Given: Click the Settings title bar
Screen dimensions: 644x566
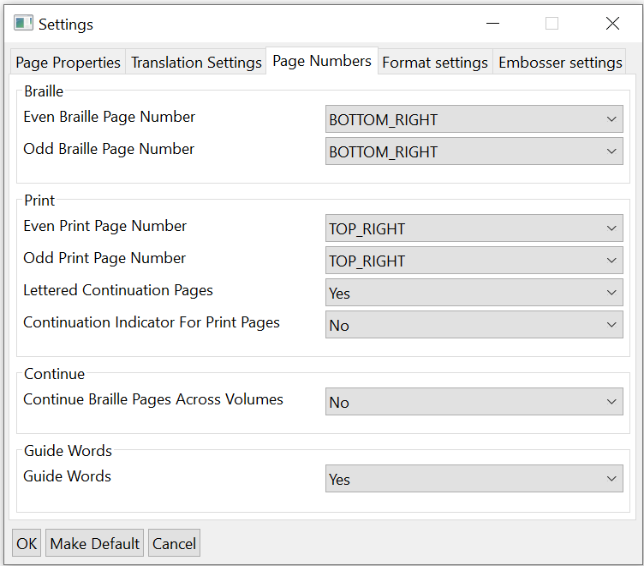Looking at the screenshot, I should (x=250, y=23).
